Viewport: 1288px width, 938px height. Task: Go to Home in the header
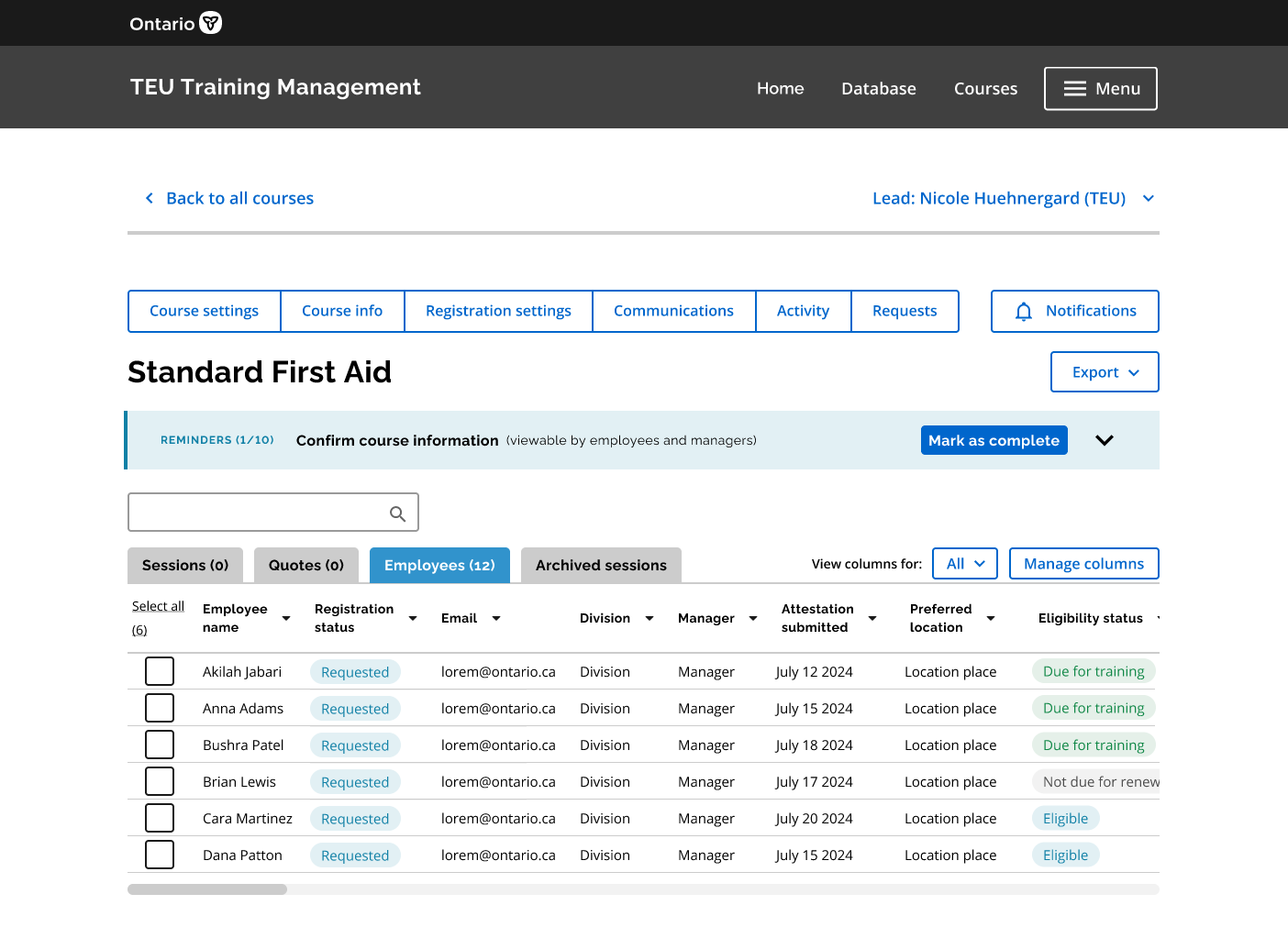point(781,89)
